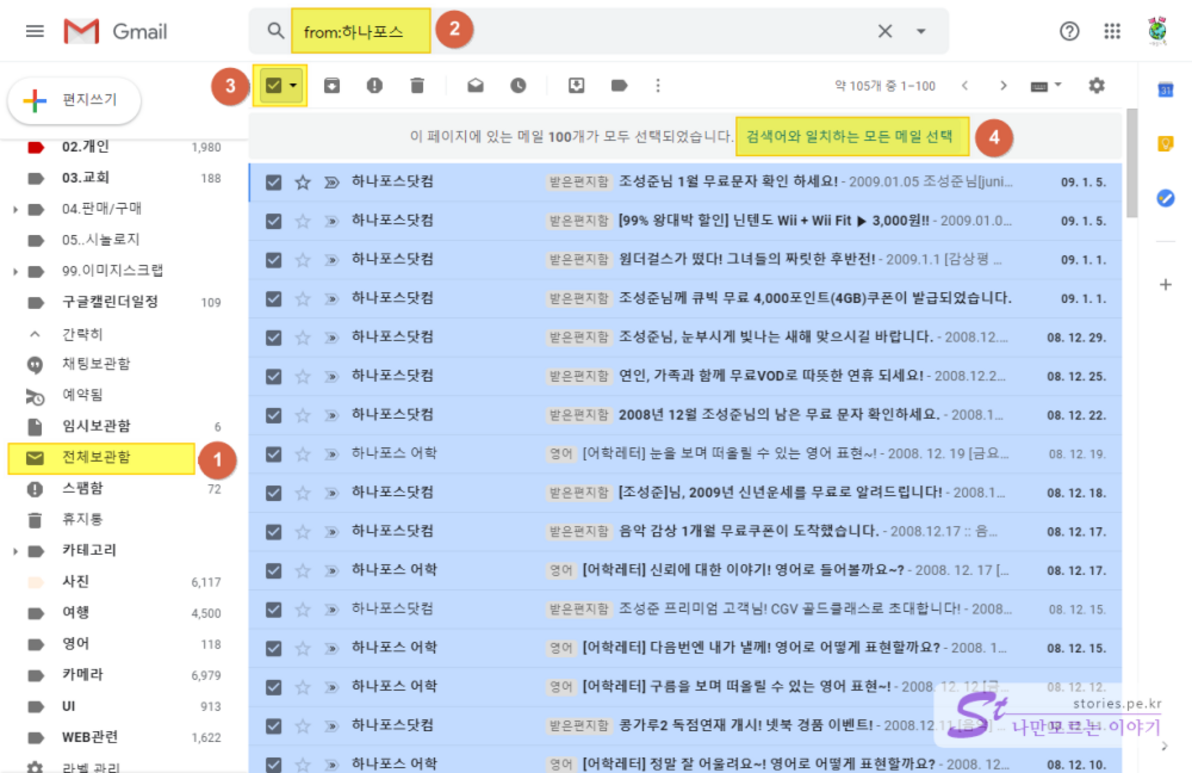
Task: Open the 스팸함 folder in sidebar
Action: click(x=82, y=489)
